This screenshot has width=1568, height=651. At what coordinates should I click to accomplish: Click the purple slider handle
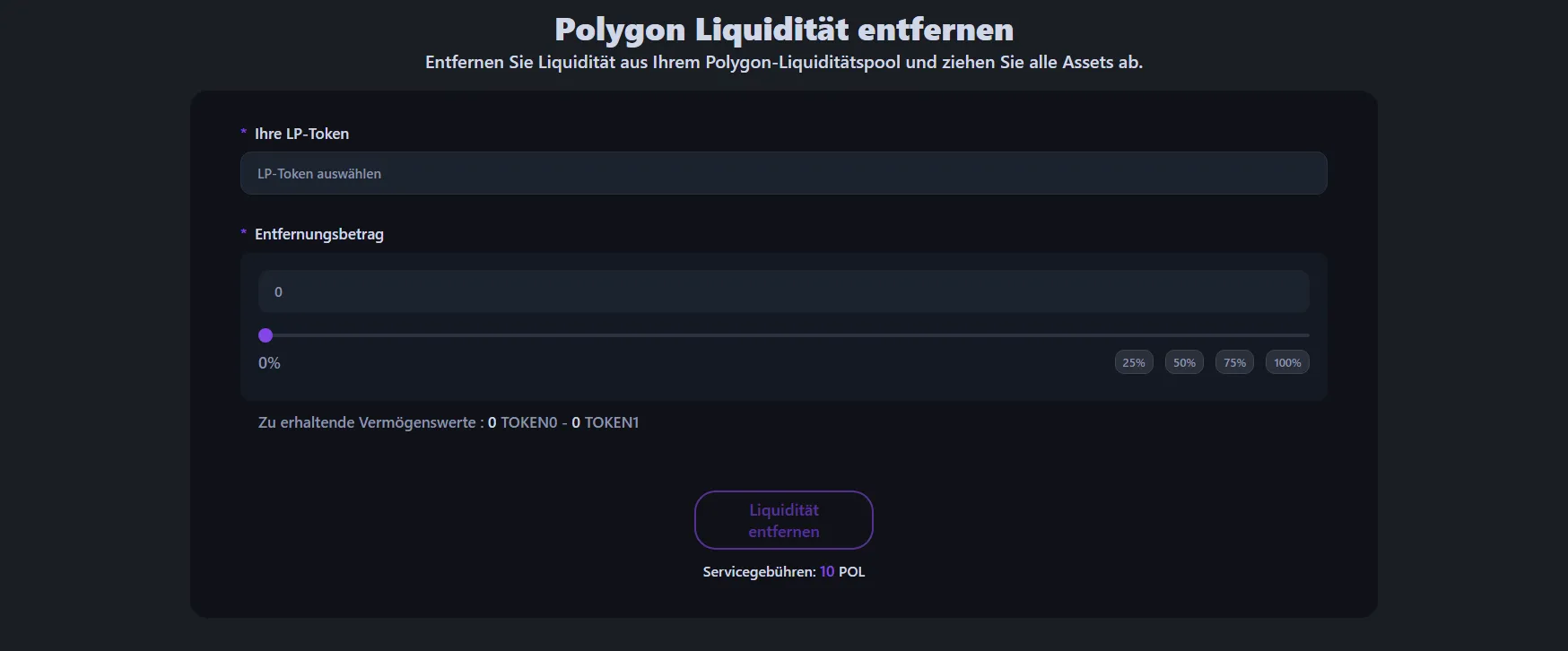pyautogui.click(x=266, y=335)
